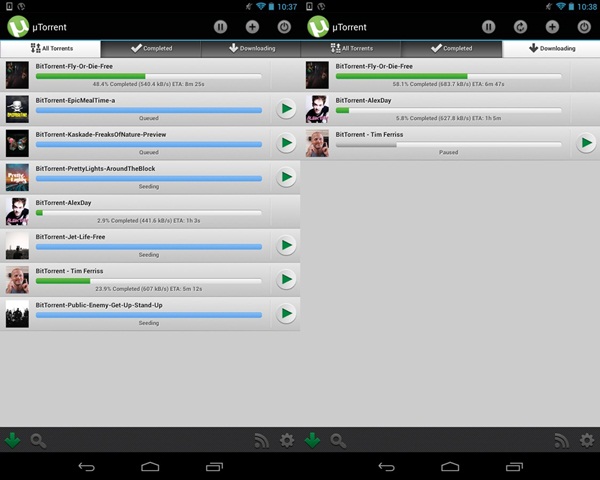
Task: Play BitTorrent-Jet-Life-Free torrent
Action: 286,245
